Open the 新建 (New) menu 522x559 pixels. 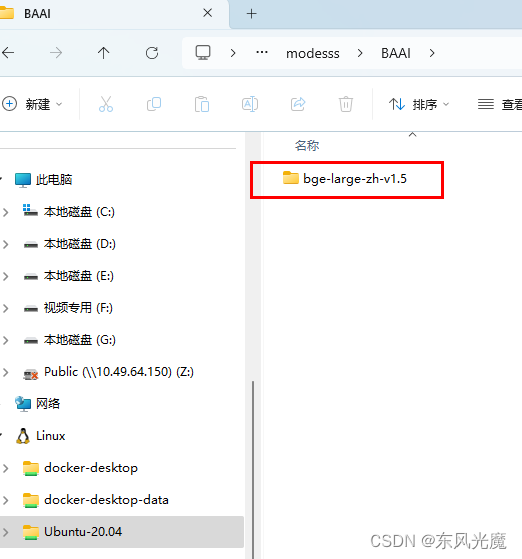[x=32, y=104]
